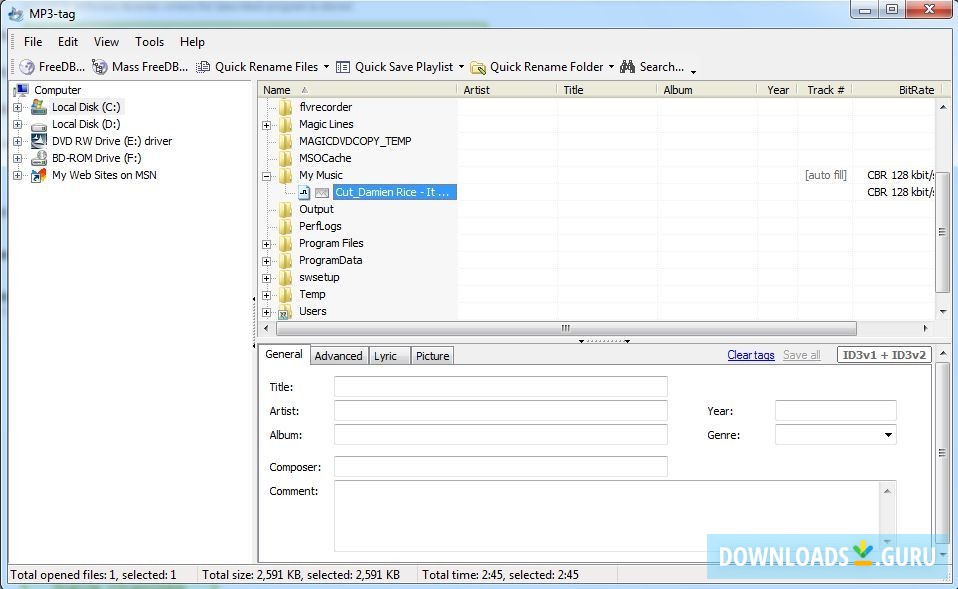958x589 pixels.
Task: Click the ID3v1 + ID3v2 button
Action: point(884,355)
